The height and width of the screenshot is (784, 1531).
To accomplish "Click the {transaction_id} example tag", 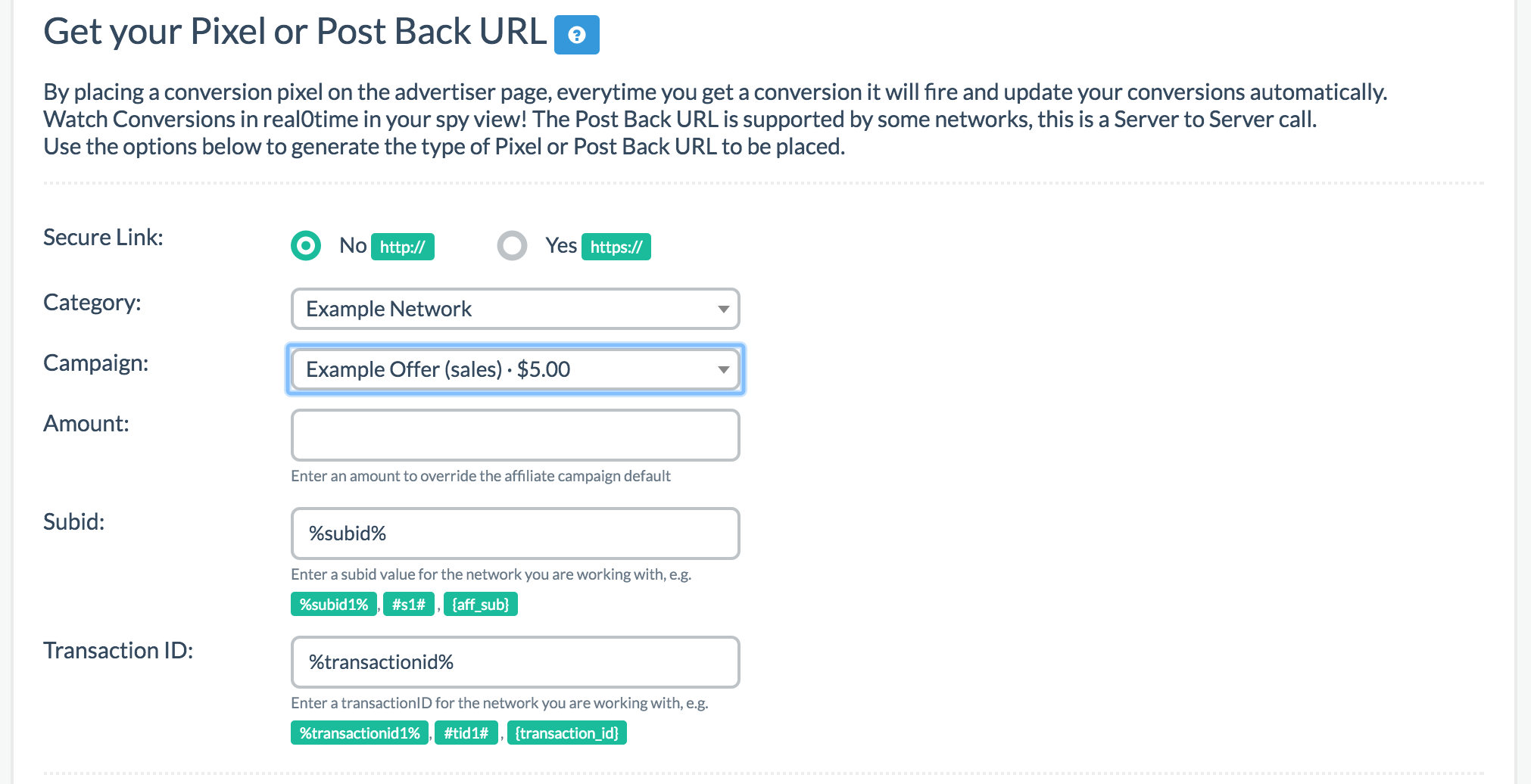I will click(566, 733).
